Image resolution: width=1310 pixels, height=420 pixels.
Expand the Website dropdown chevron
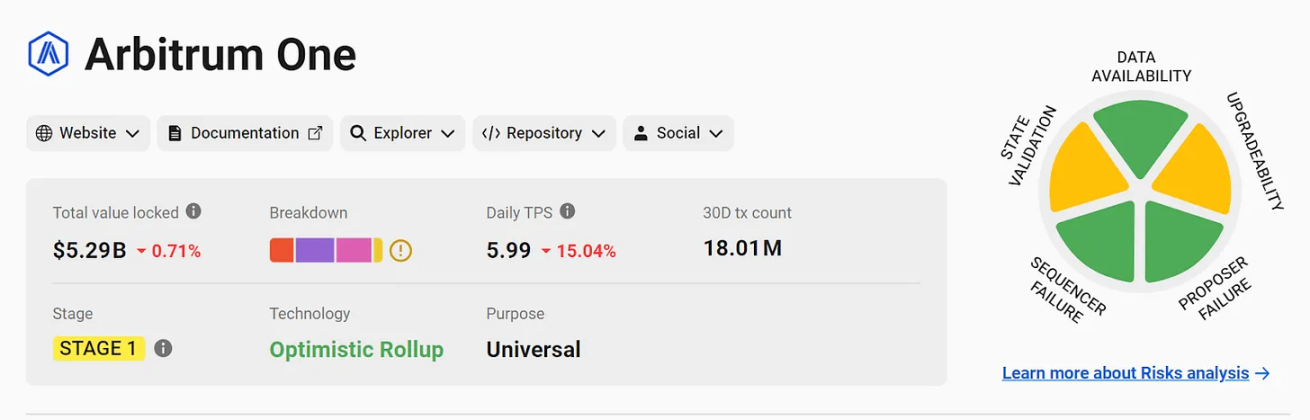132,134
